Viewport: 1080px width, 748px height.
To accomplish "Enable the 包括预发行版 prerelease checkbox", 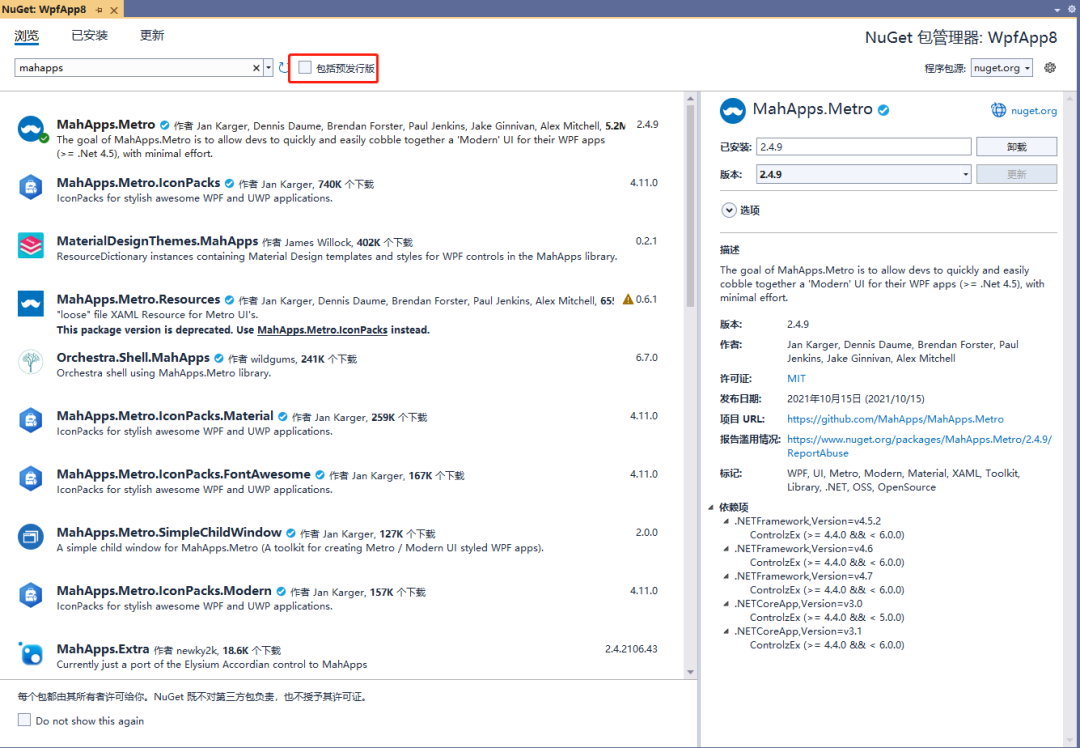I will coord(305,67).
